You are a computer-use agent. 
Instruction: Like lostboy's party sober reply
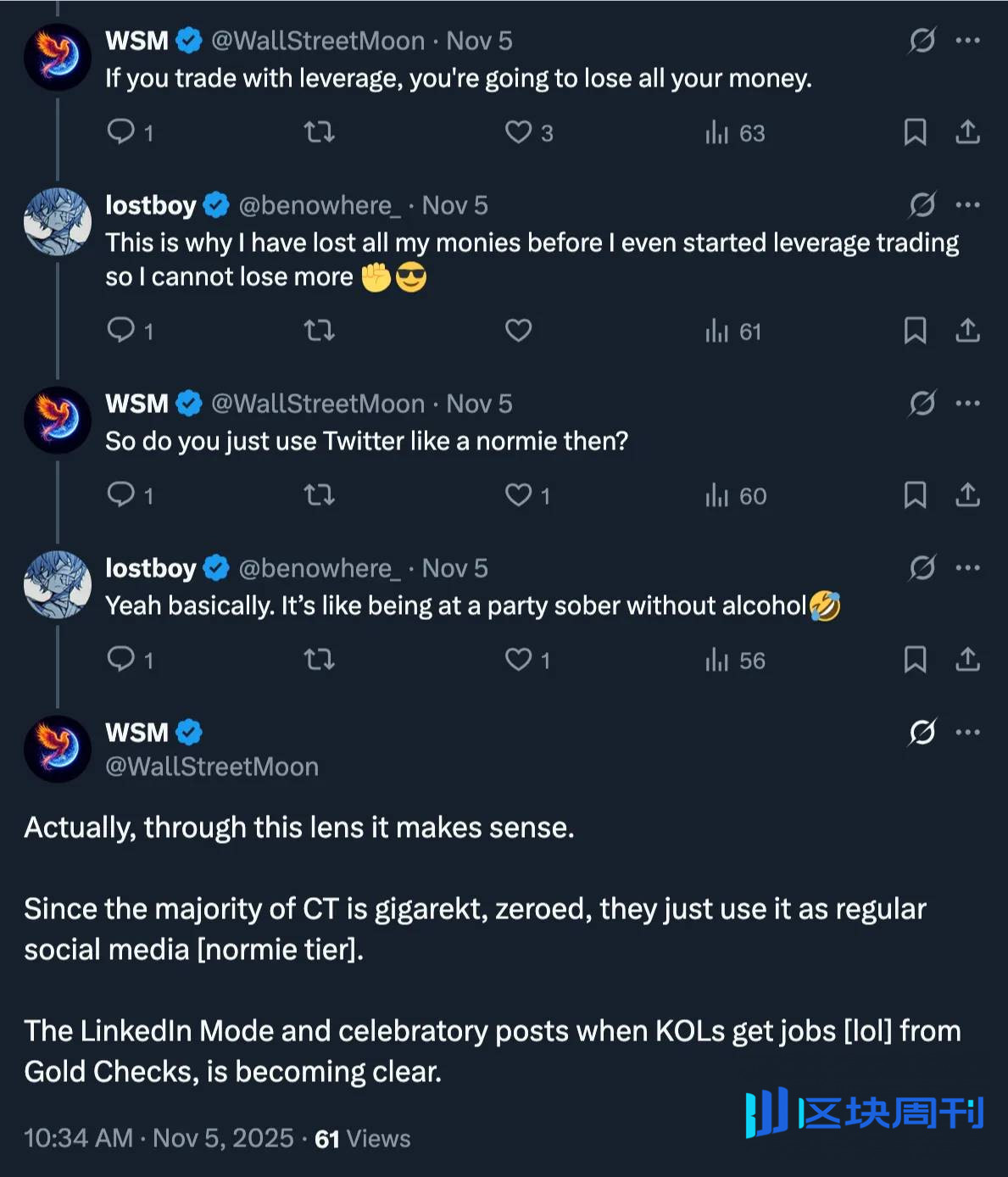[518, 659]
